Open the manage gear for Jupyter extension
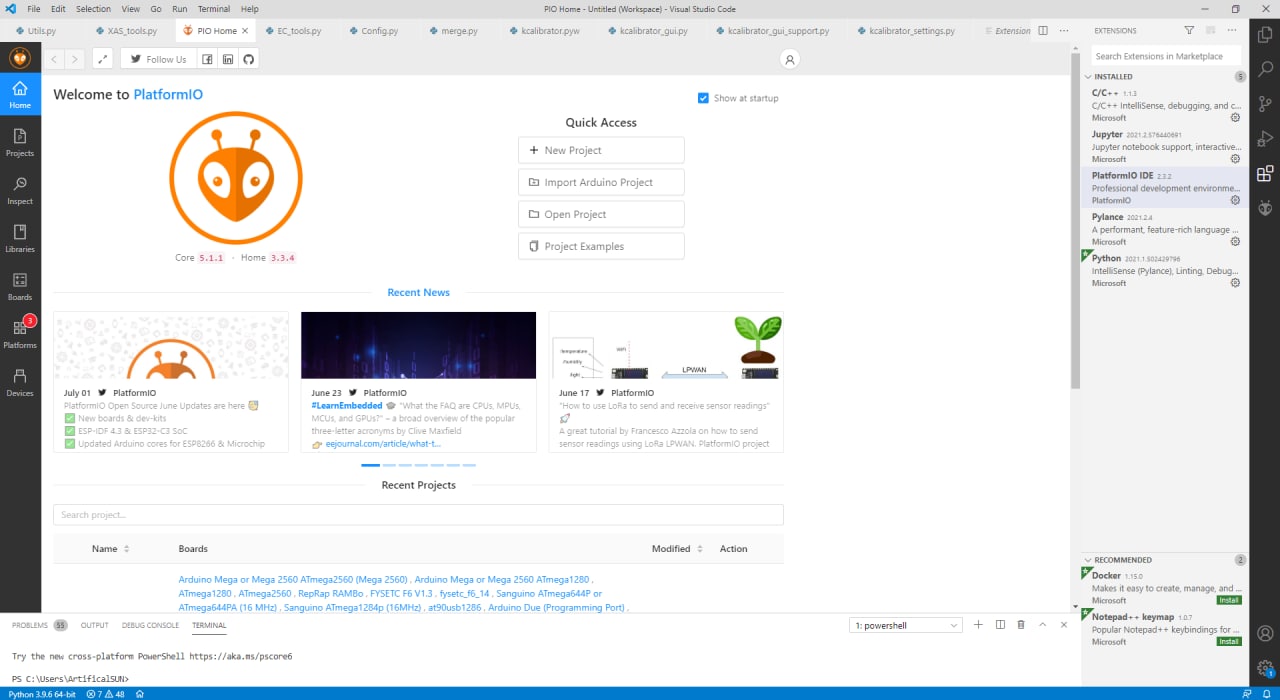Screen dimensions: 1280x700 pyautogui.click(x=1235, y=159)
